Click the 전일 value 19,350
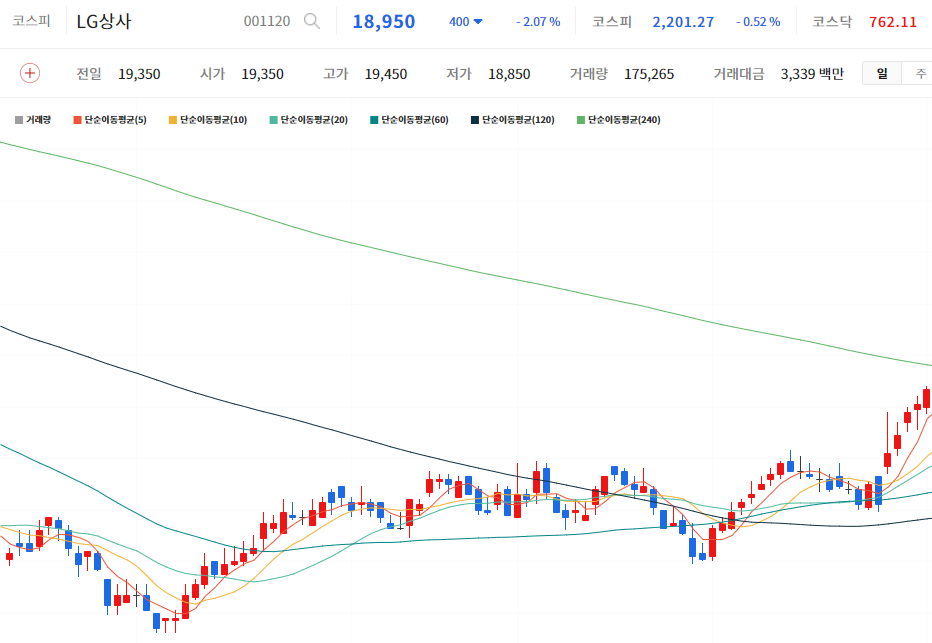 coord(139,74)
